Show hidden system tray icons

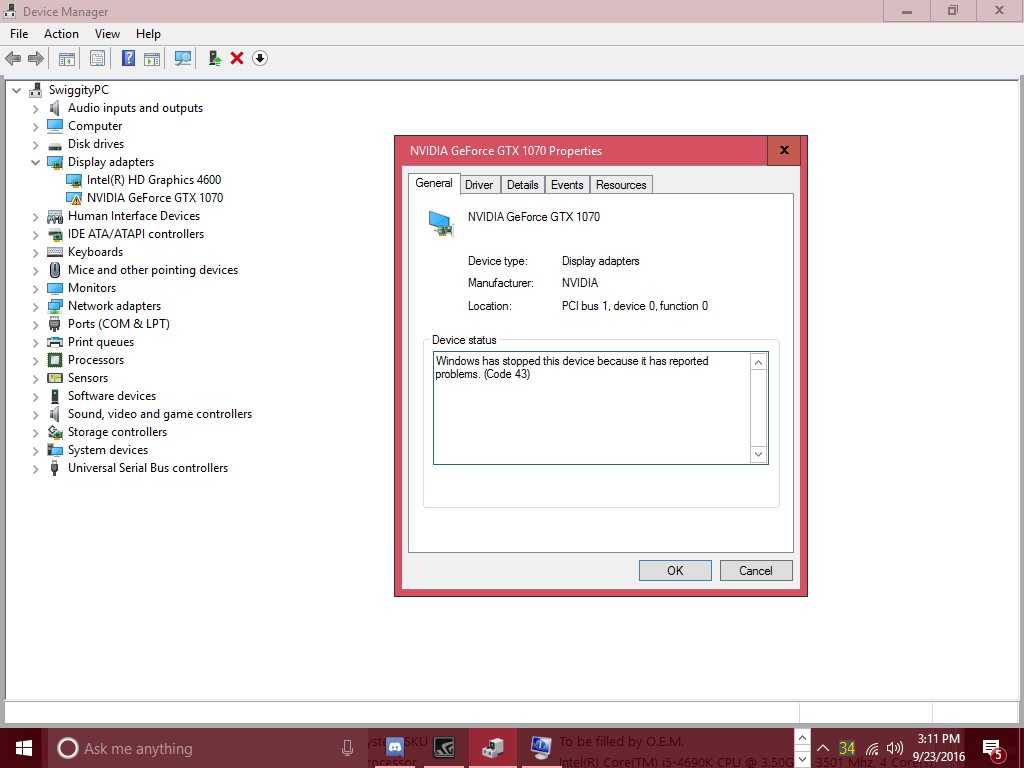823,748
